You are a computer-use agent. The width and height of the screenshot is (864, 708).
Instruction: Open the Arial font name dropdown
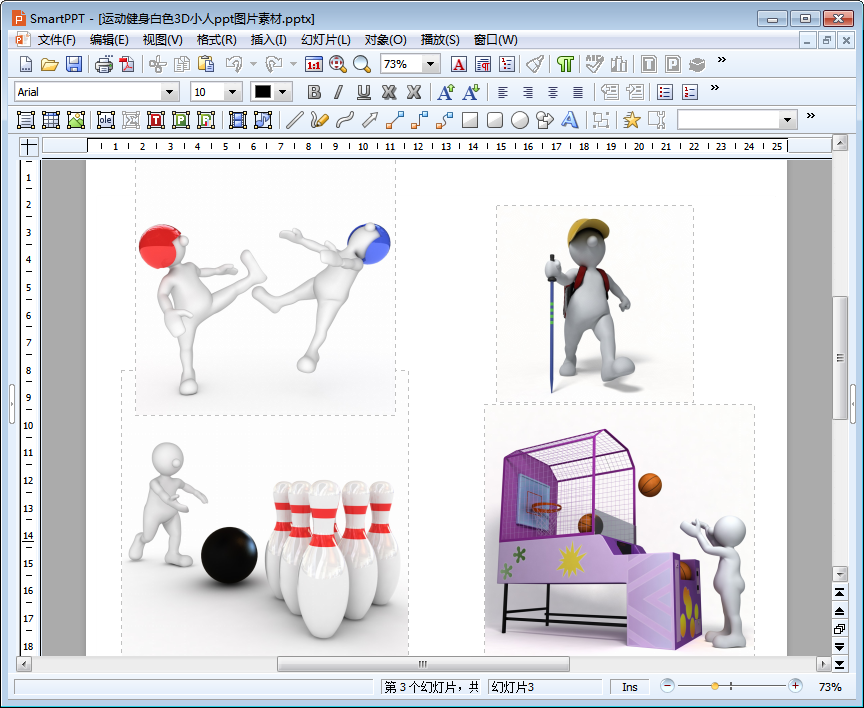(x=170, y=92)
